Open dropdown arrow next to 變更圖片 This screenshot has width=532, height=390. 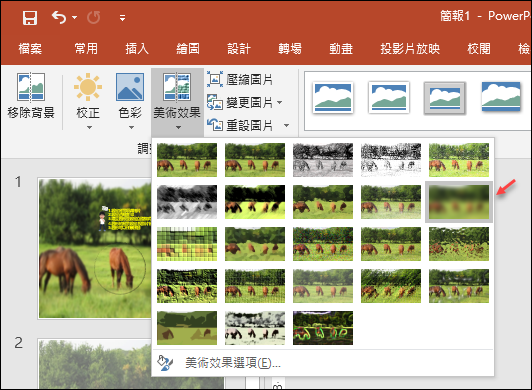click(x=280, y=102)
